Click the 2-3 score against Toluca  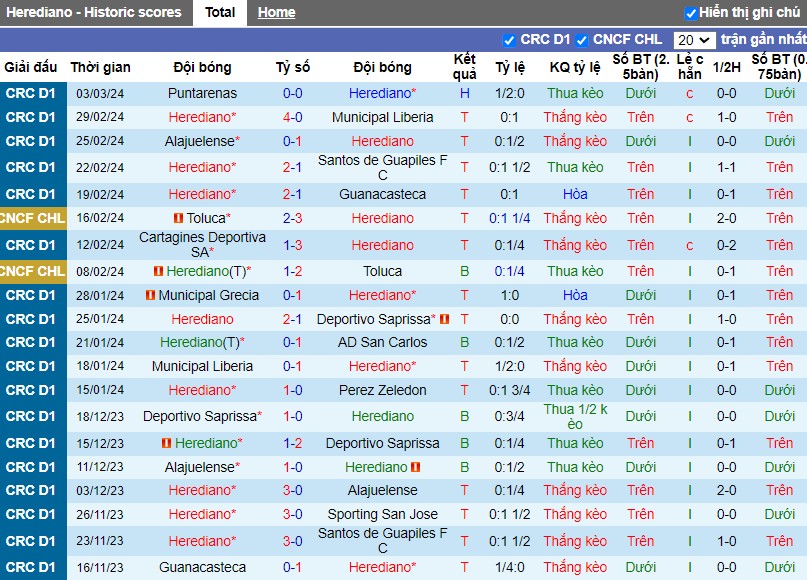coord(292,218)
